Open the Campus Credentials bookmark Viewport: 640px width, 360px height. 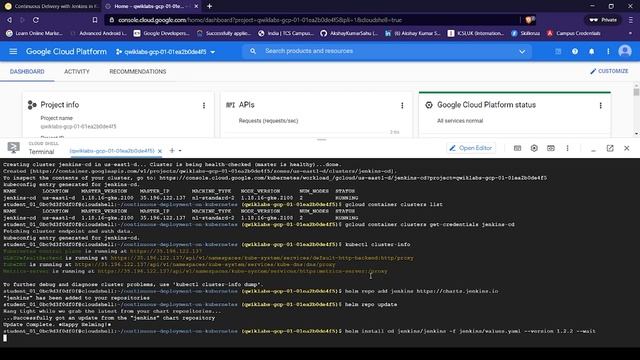click(573, 33)
